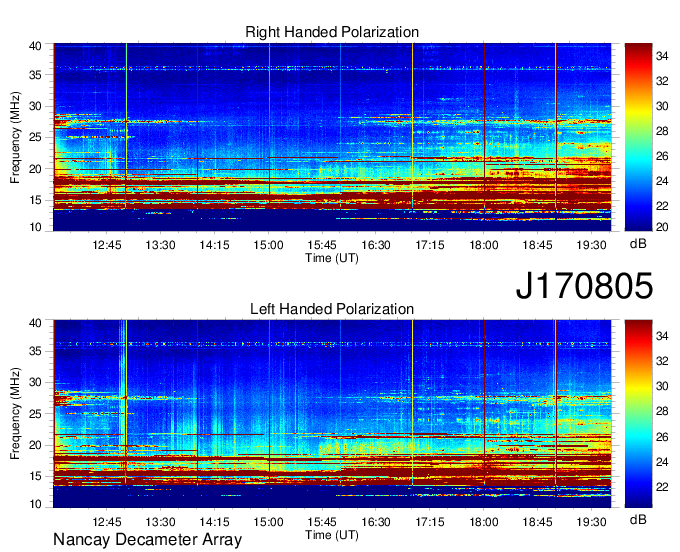The width and height of the screenshot is (680, 552).
Task: Click the "15" frequency tick of Right Handed plot
Action: click(x=35, y=200)
